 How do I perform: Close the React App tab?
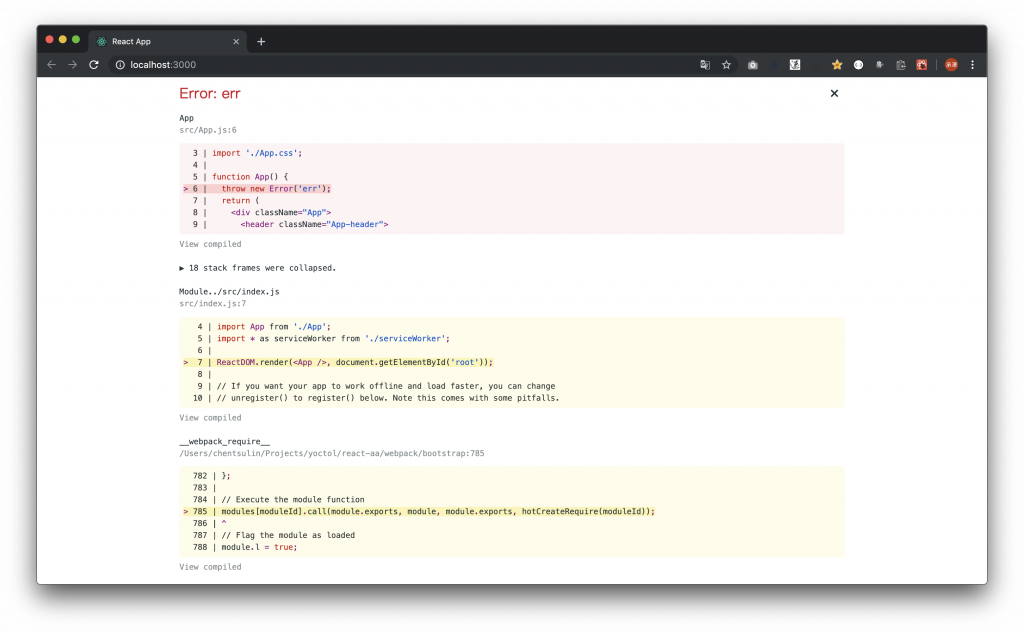tap(236, 41)
